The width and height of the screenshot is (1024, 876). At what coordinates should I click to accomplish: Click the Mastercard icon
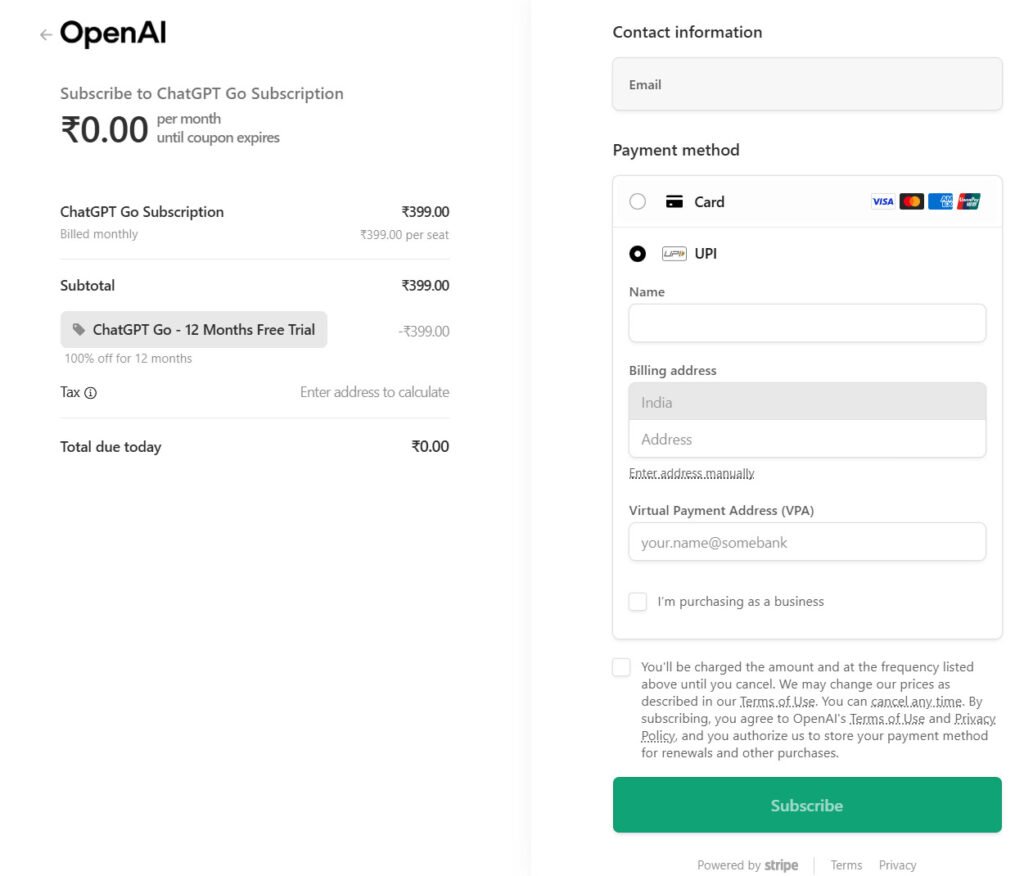coord(911,202)
